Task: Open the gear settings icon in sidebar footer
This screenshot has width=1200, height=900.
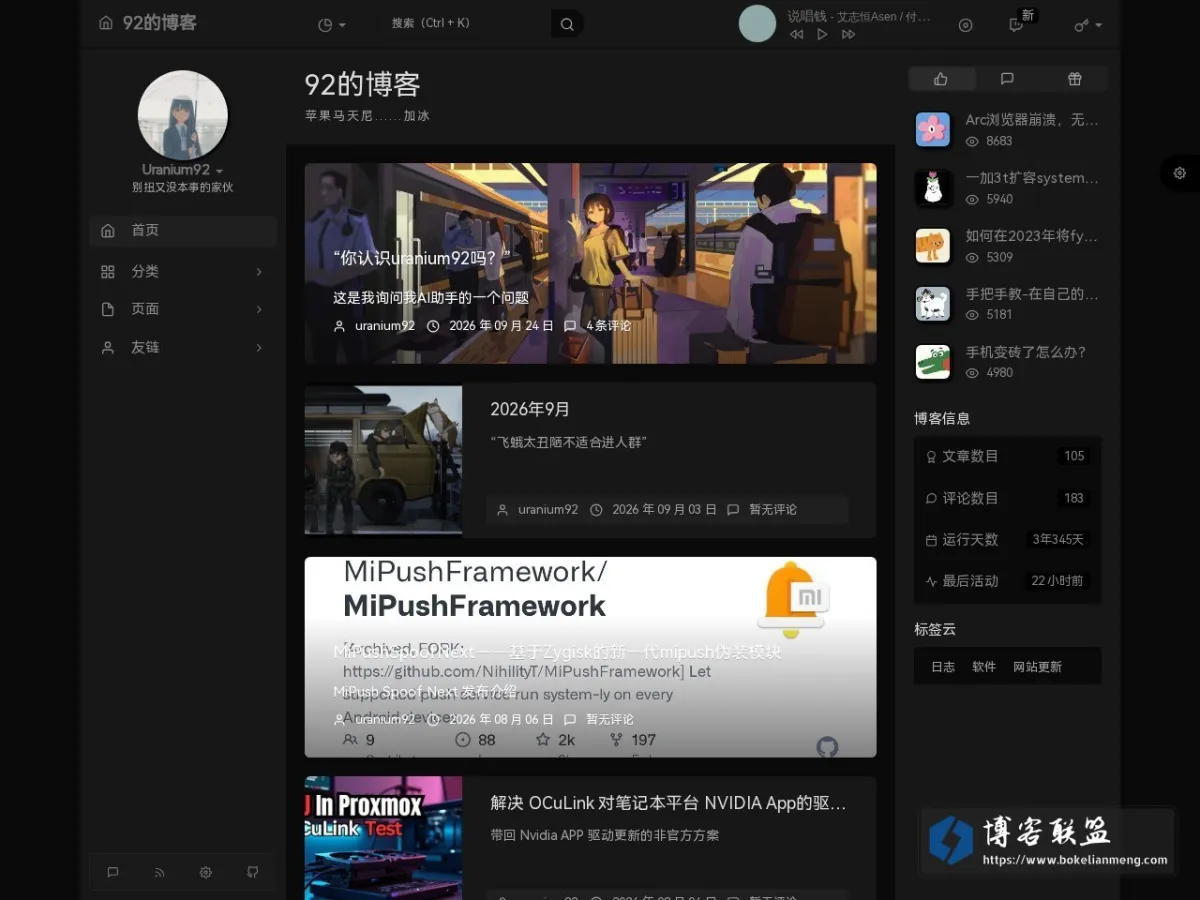Action: click(x=206, y=872)
